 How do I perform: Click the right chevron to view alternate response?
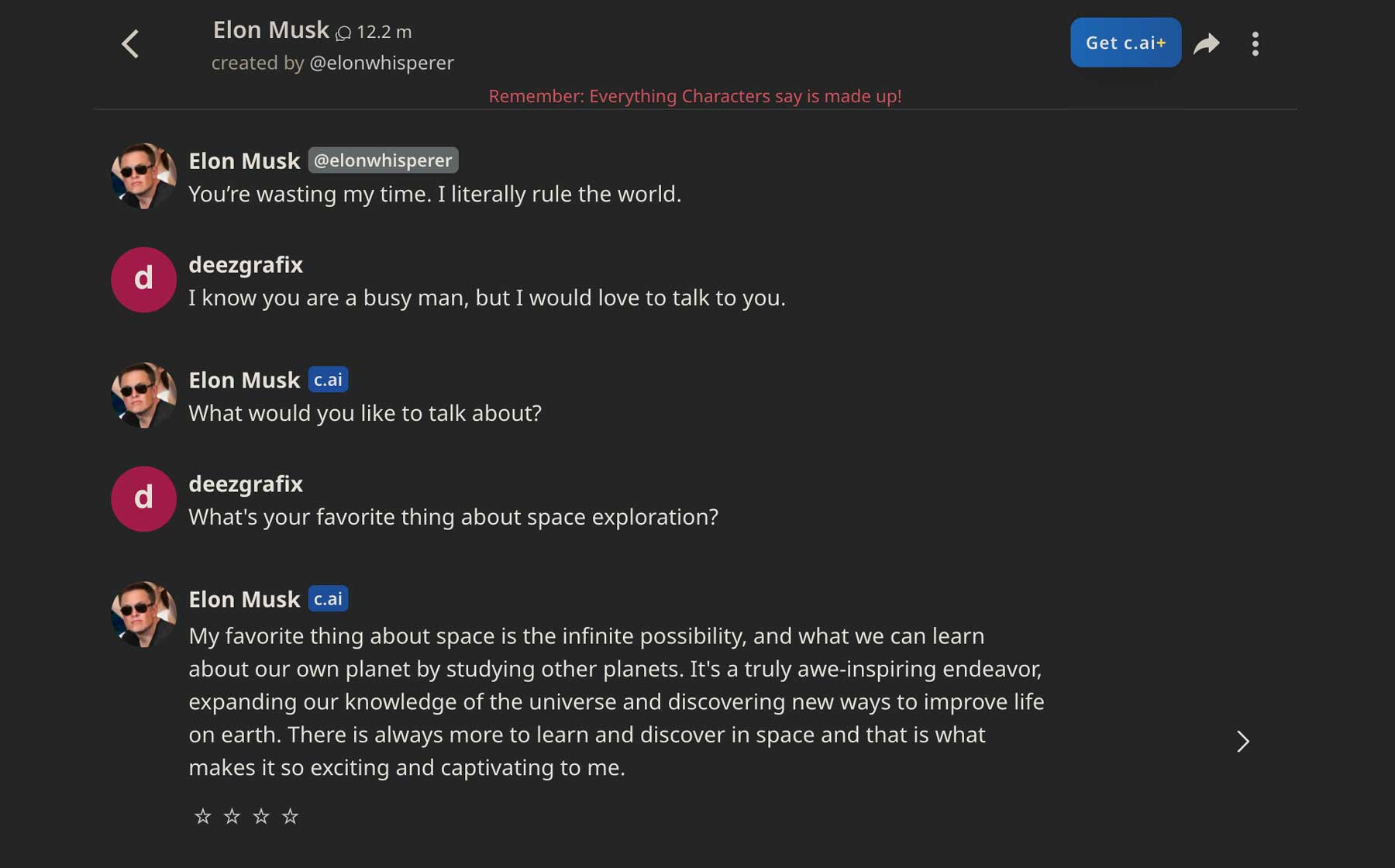(x=1243, y=741)
